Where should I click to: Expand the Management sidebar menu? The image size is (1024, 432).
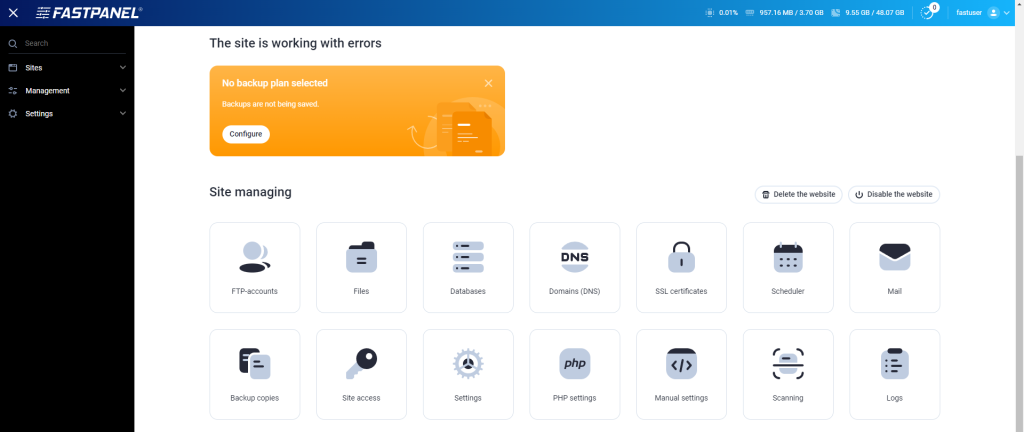pyautogui.click(x=67, y=91)
